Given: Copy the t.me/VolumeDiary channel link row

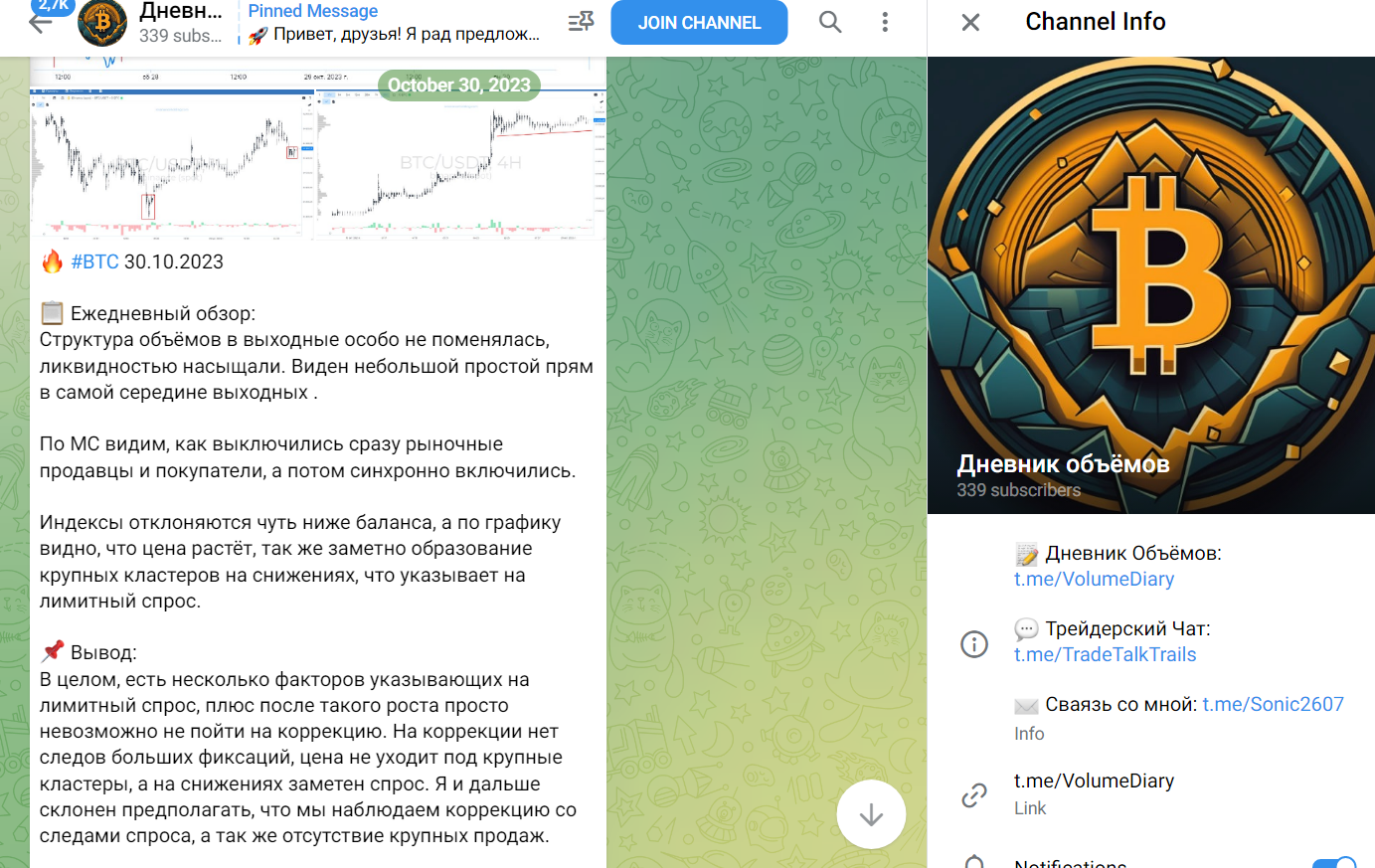Looking at the screenshot, I should click(1151, 793).
